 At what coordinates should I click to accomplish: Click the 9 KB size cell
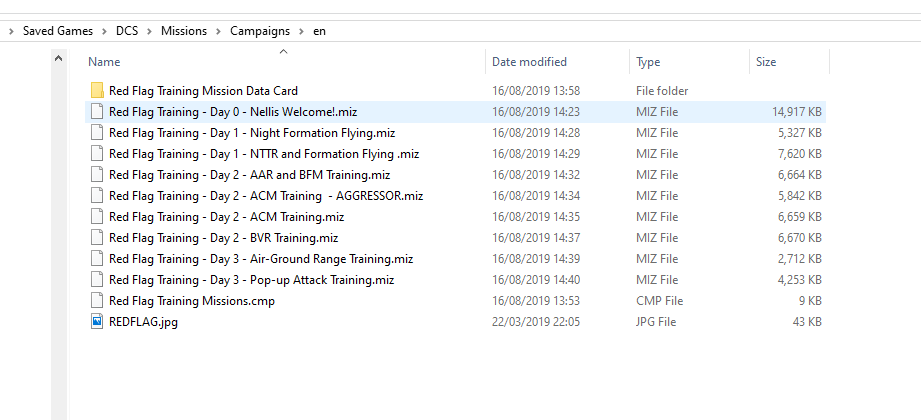coord(810,301)
